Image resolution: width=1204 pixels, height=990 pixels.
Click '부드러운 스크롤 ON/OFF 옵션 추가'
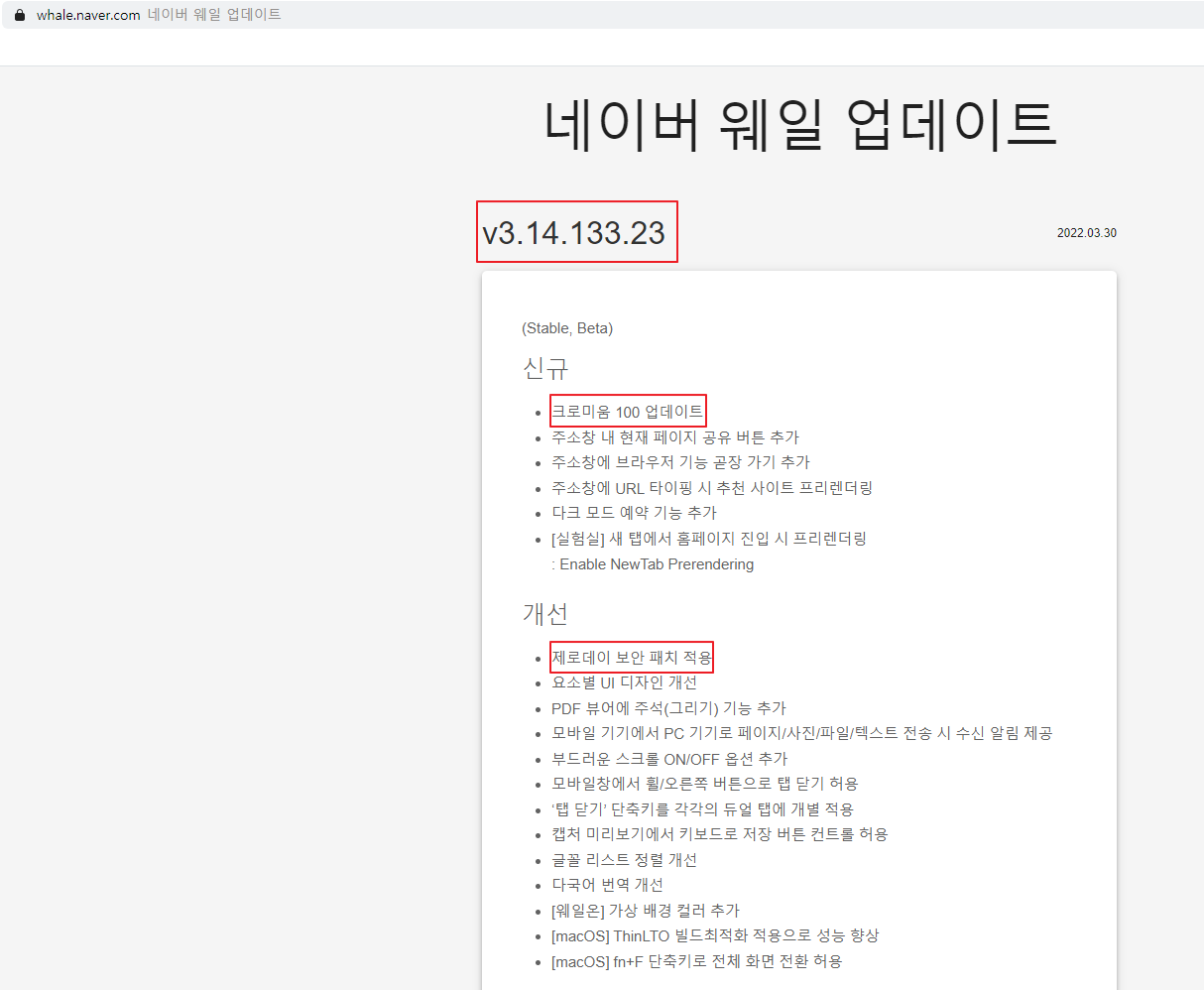[x=669, y=759]
